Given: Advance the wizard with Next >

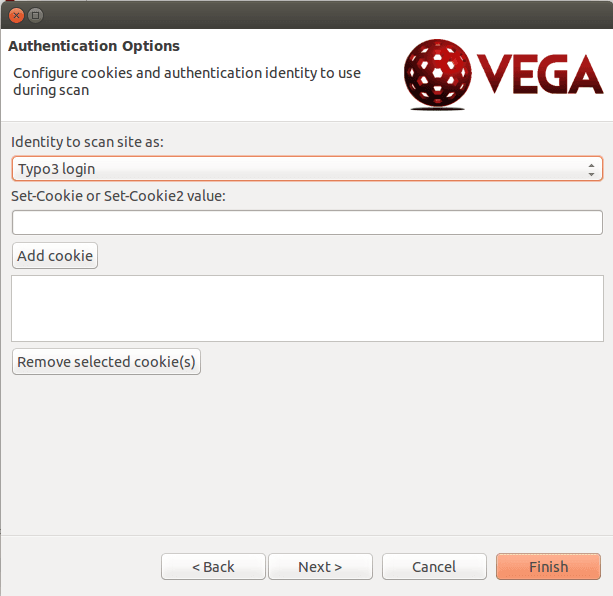Looking at the screenshot, I should point(320,566).
